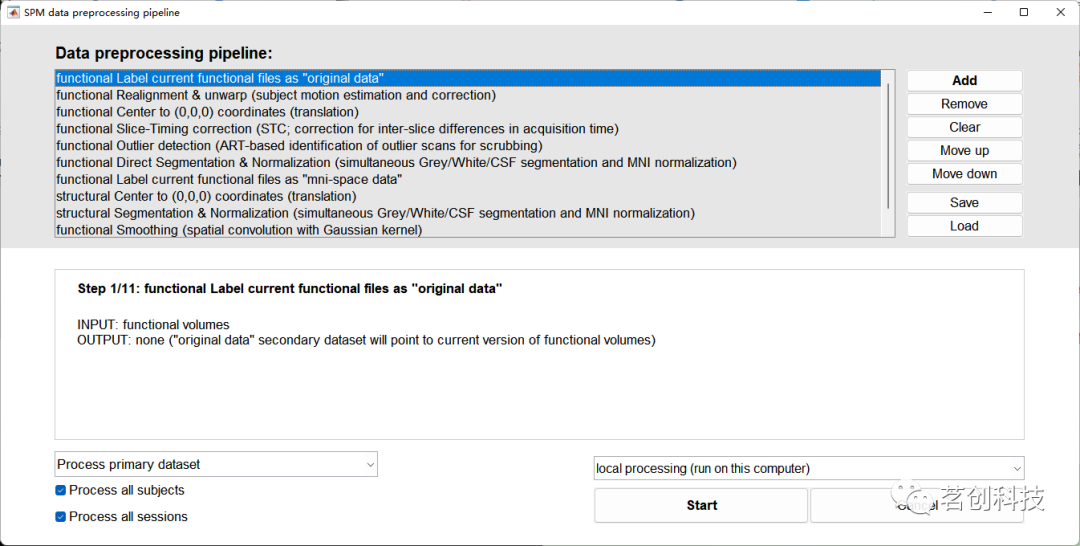Enable or disable Process all subjects checkbox

coord(61,490)
